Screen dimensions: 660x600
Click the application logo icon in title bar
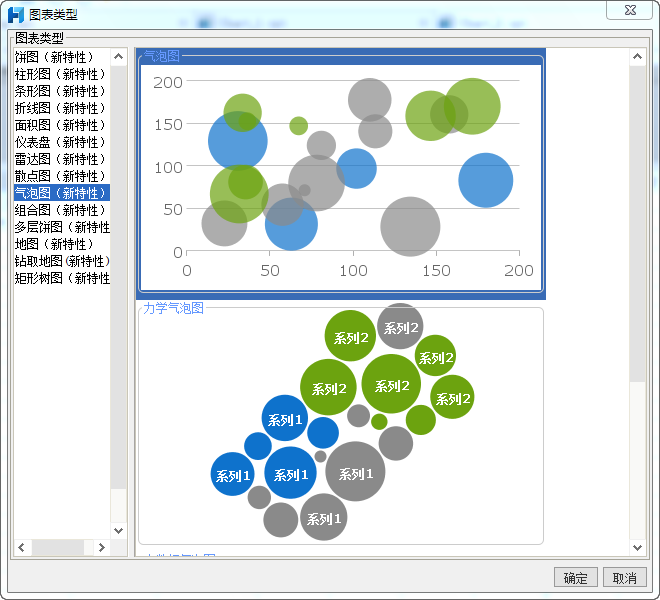(16, 15)
